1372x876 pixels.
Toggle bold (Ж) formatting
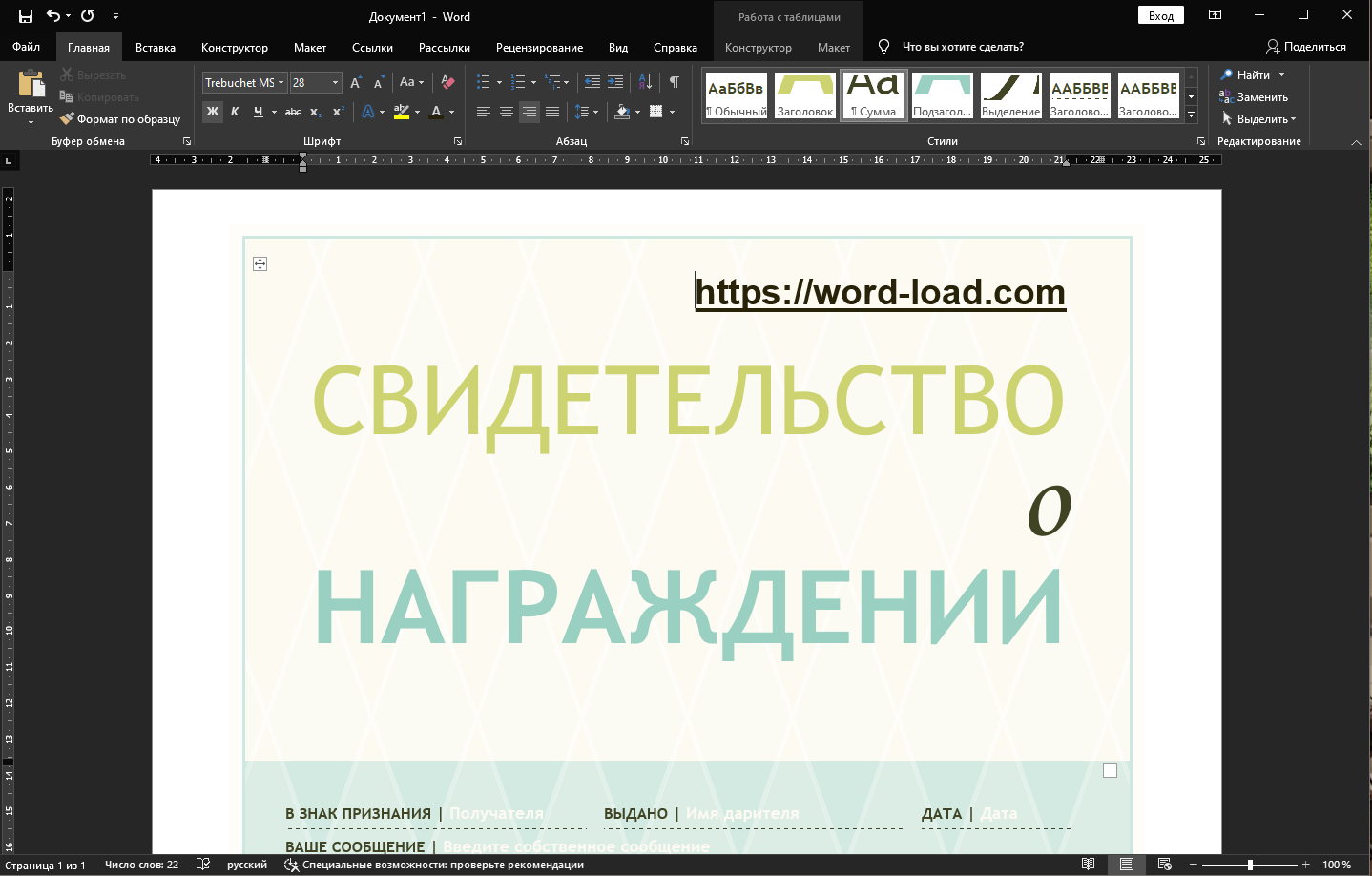pyautogui.click(x=213, y=112)
